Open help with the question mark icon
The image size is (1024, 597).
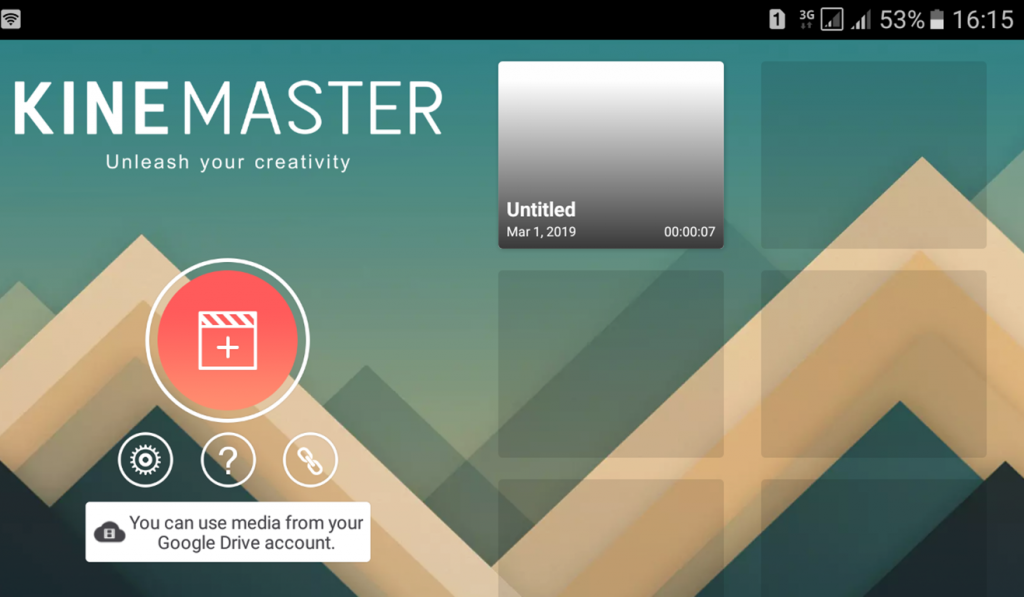pyautogui.click(x=228, y=460)
